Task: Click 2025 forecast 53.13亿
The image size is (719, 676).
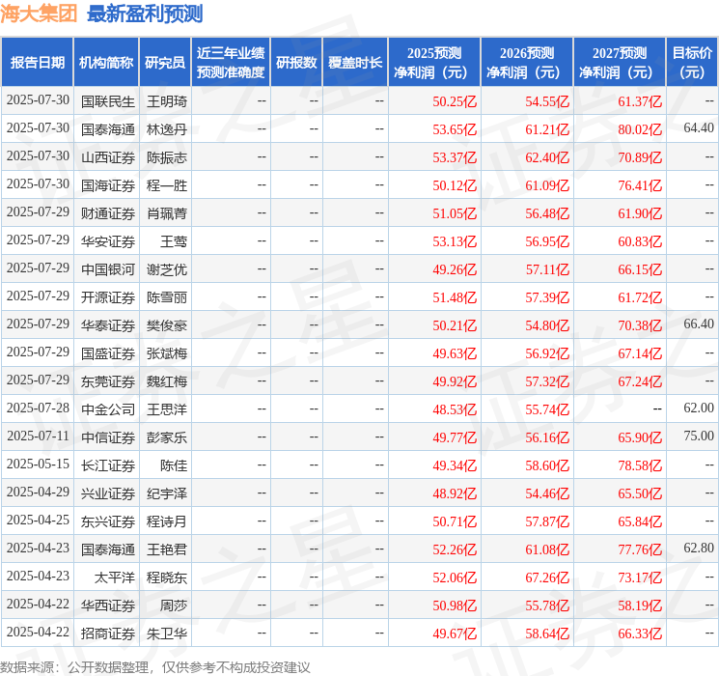Action: tap(454, 241)
